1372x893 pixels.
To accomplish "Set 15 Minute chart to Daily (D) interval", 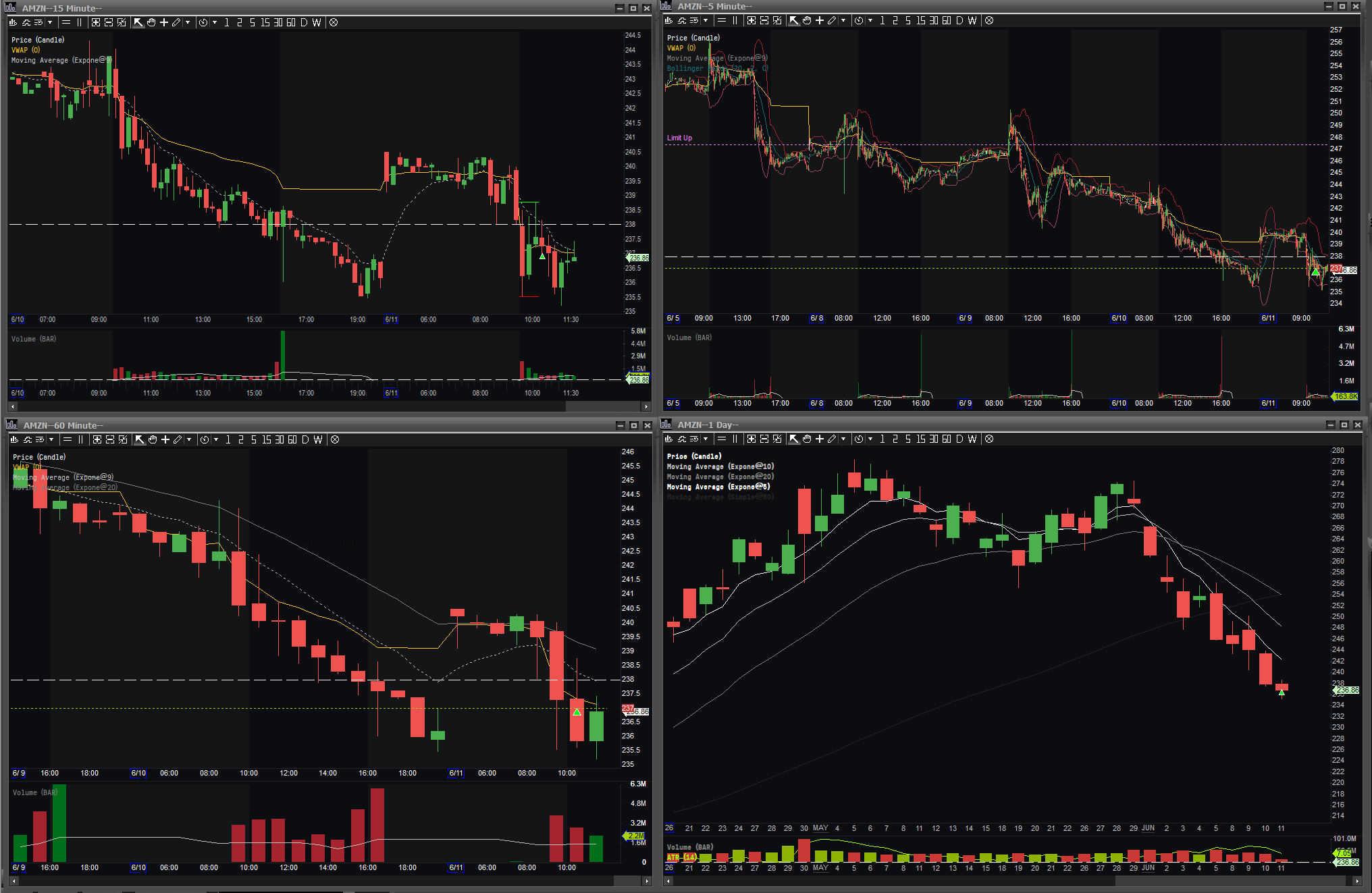I will pos(304,22).
